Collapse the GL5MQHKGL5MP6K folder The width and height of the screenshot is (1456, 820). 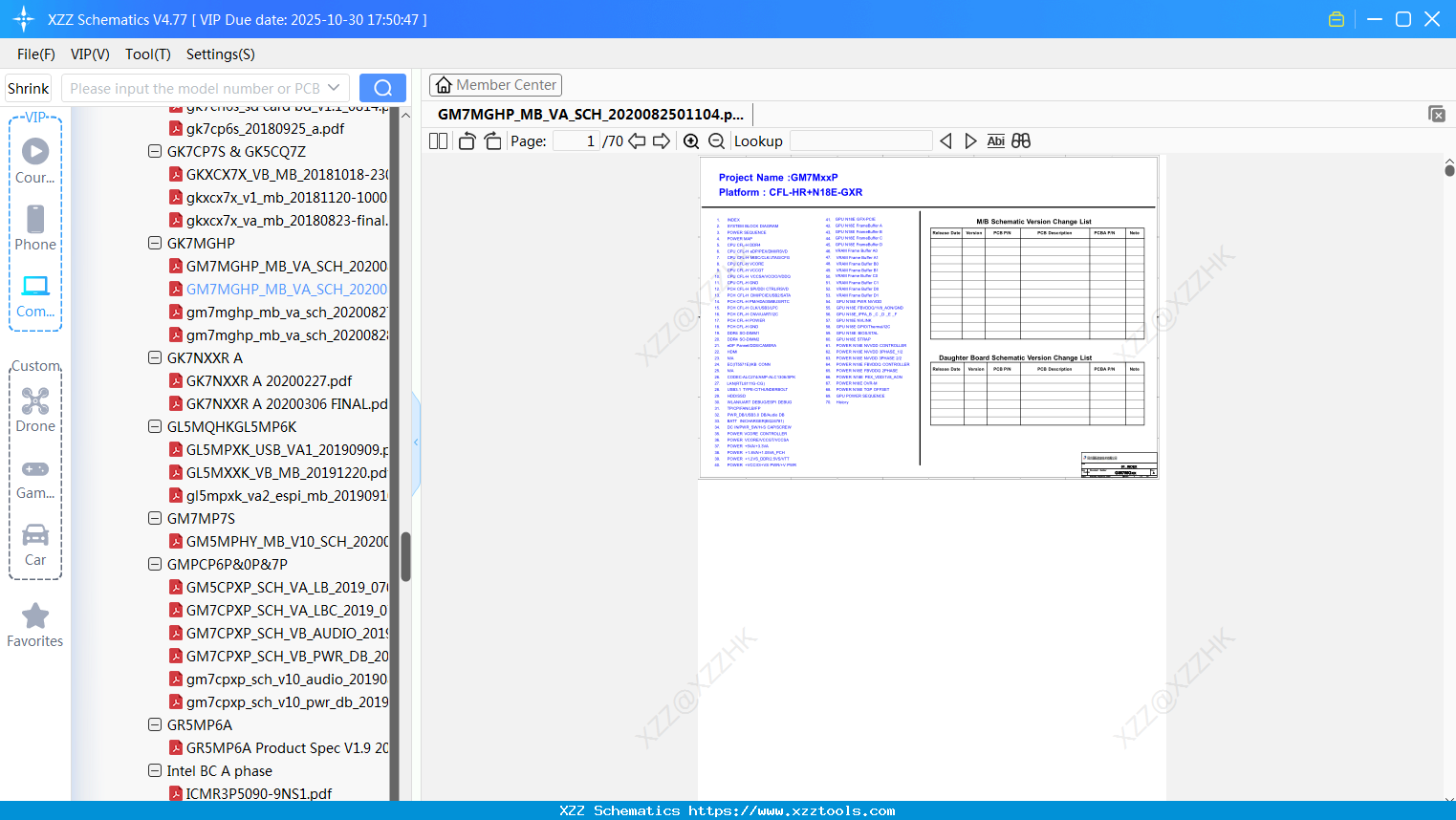coord(155,426)
